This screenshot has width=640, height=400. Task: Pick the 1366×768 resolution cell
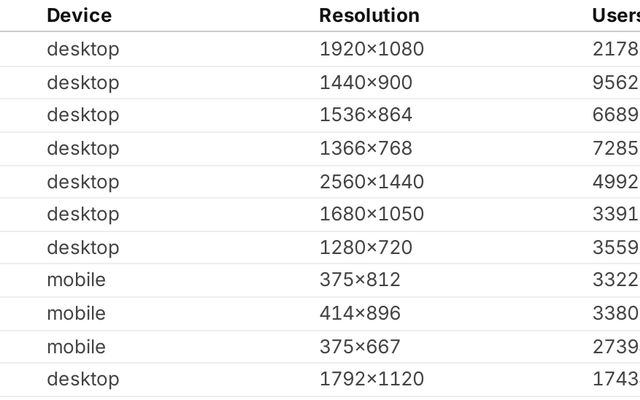365,148
